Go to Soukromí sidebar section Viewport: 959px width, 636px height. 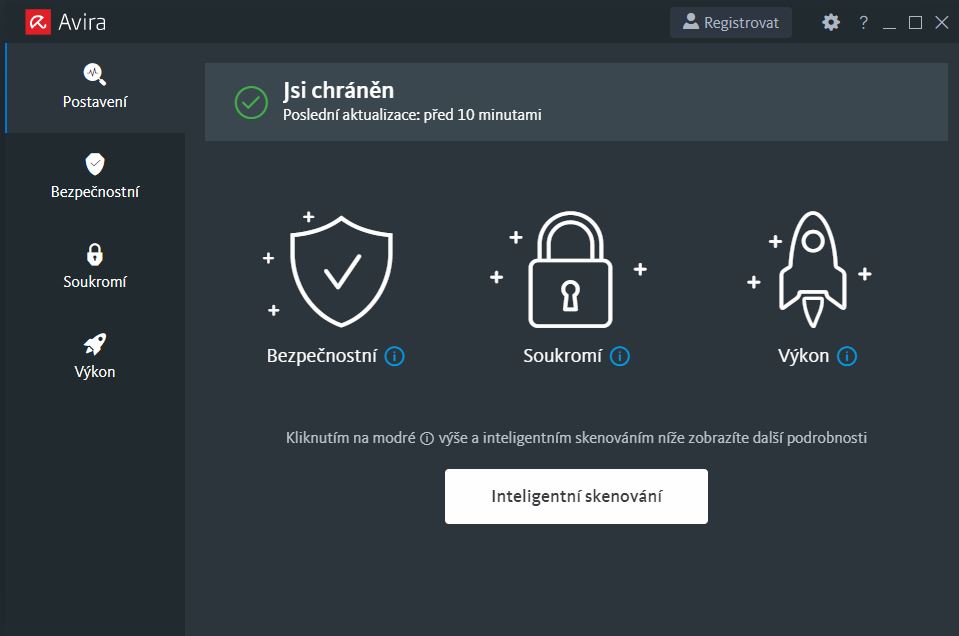pos(95,267)
